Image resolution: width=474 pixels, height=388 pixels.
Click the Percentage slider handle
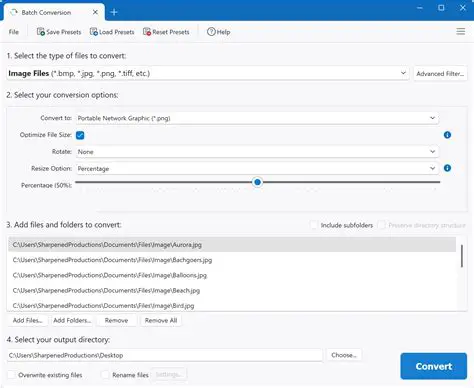[x=257, y=182]
